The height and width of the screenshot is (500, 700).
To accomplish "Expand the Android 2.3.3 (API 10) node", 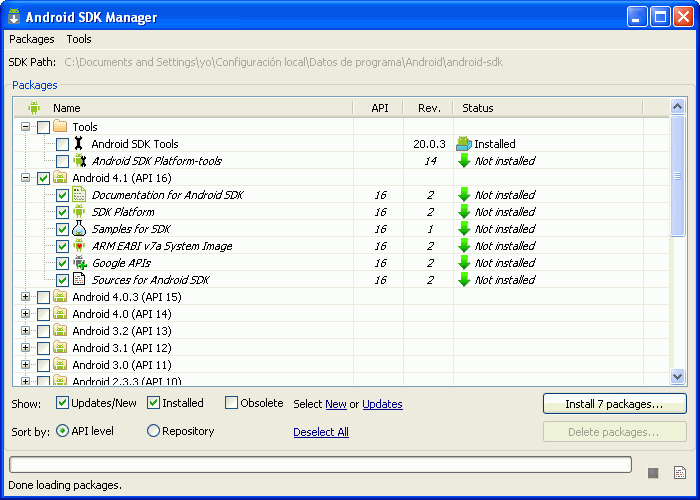I will (25, 381).
